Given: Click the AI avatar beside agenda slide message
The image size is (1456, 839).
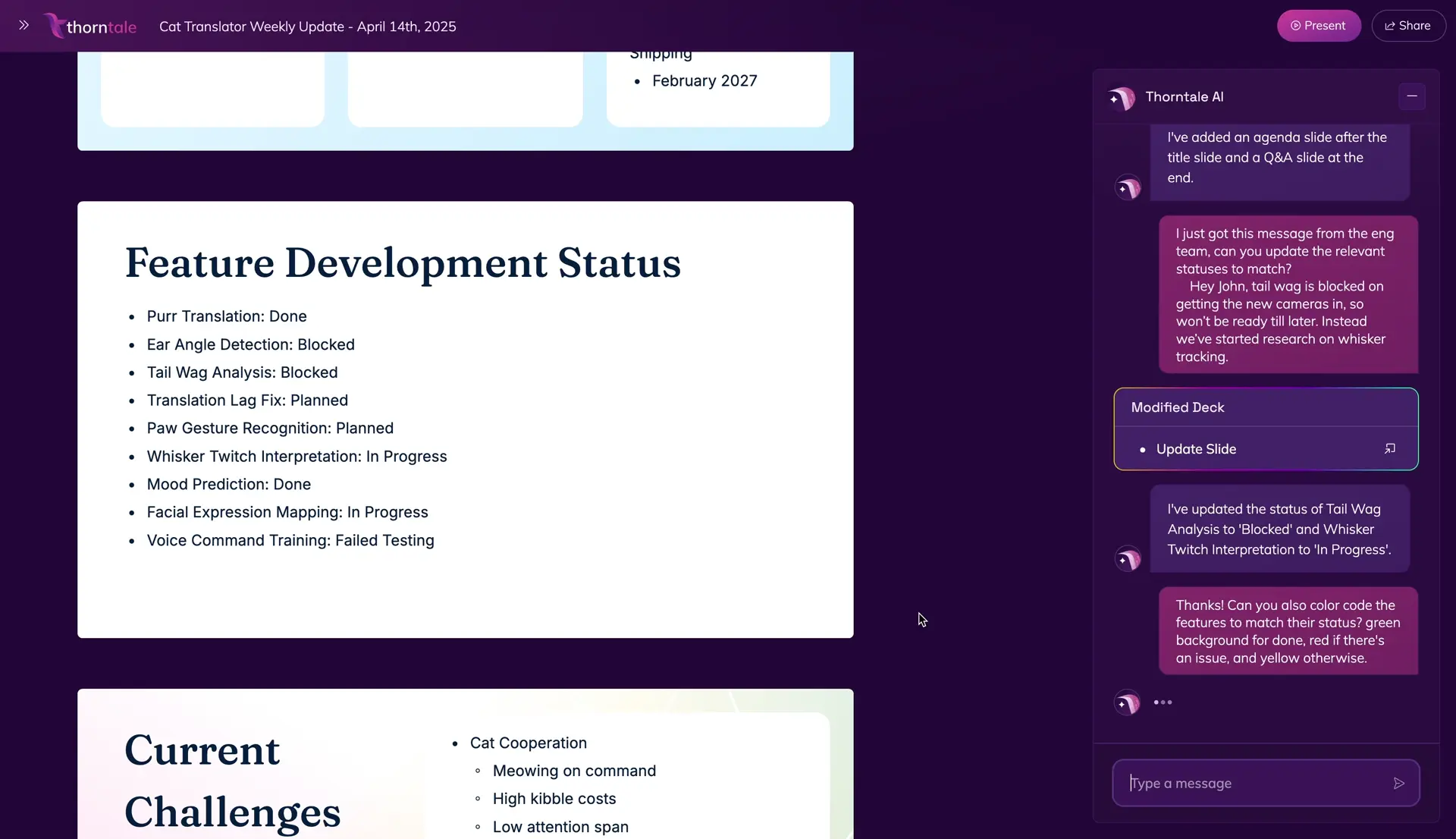Looking at the screenshot, I should pos(1128,187).
